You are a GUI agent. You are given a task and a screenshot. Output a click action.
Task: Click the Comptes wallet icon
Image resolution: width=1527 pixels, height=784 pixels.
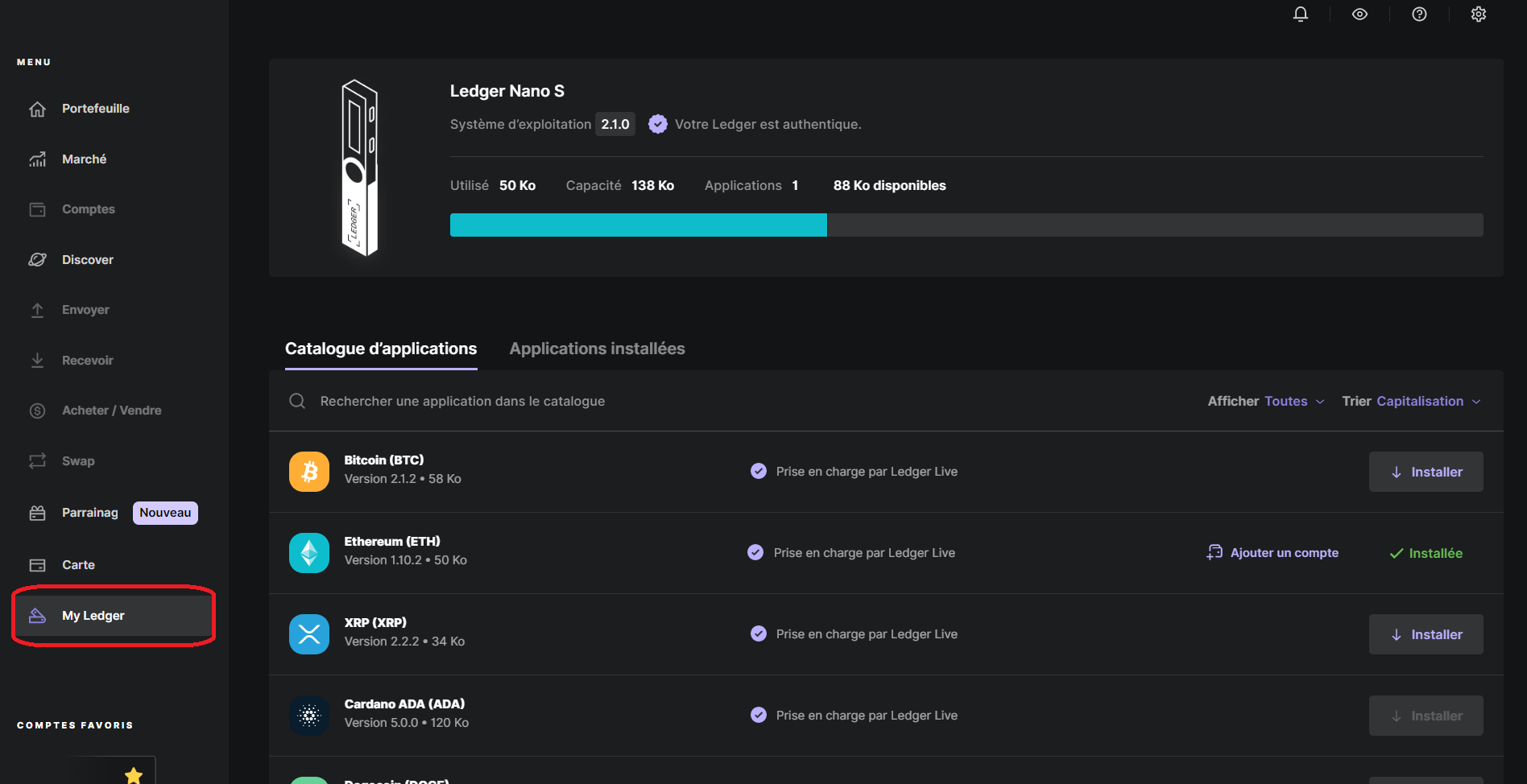click(x=38, y=209)
